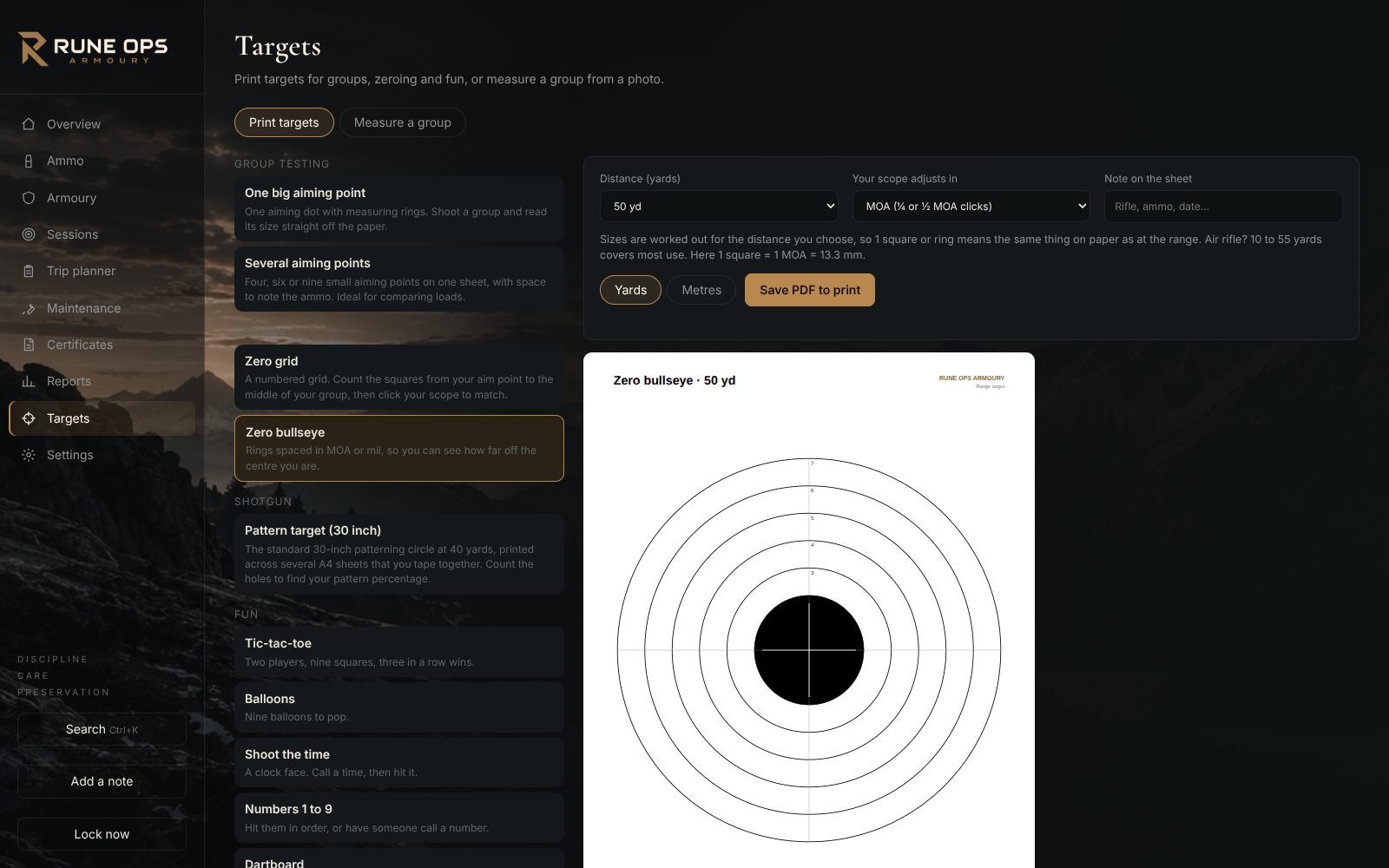
Task: Click the Zero bullseye preview thumbnail
Action: click(x=809, y=610)
